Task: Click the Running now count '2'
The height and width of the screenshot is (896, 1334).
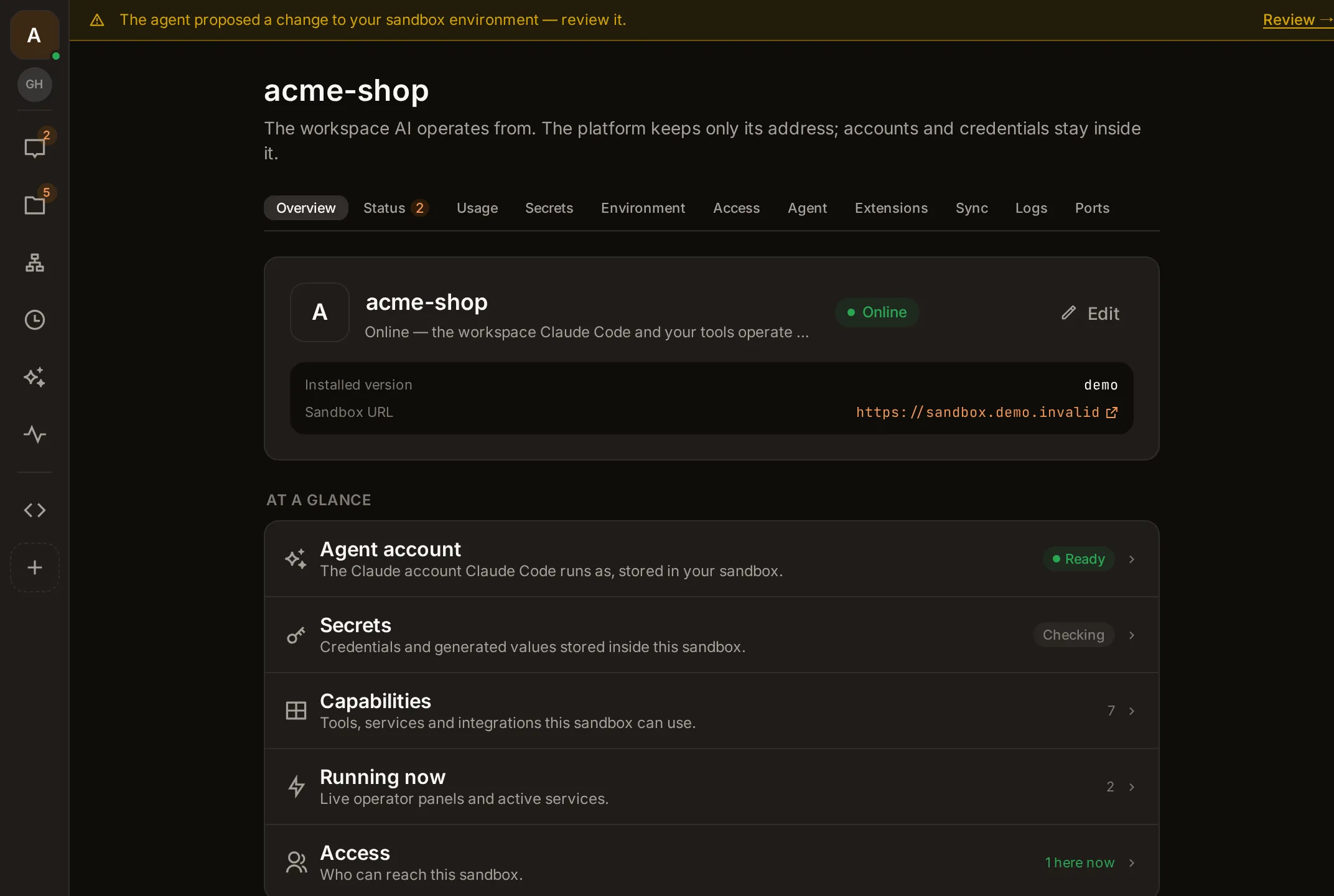Action: point(1110,786)
